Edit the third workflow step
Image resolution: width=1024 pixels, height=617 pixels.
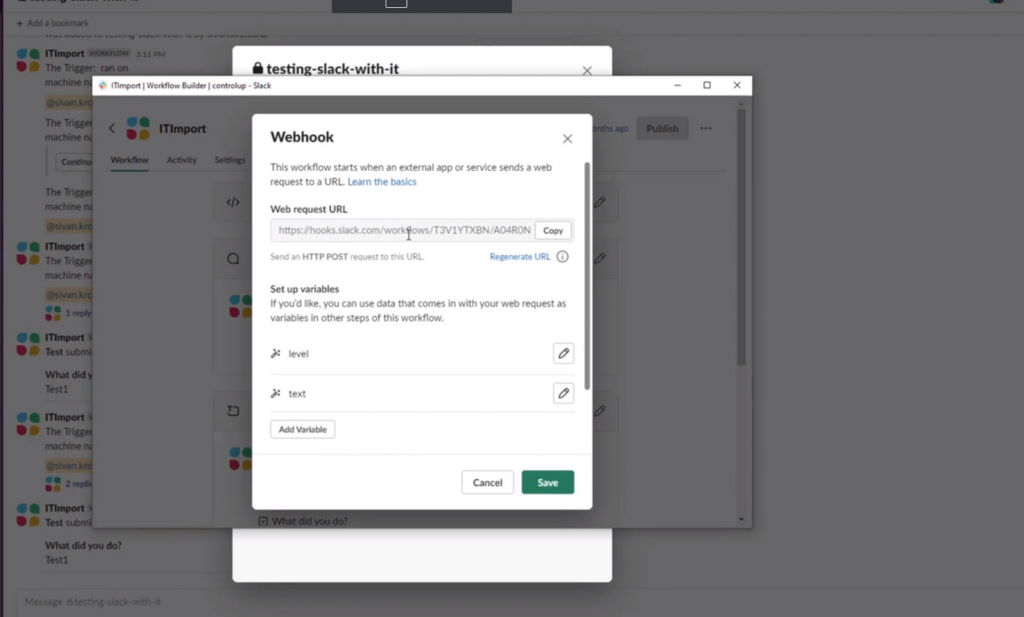point(600,411)
